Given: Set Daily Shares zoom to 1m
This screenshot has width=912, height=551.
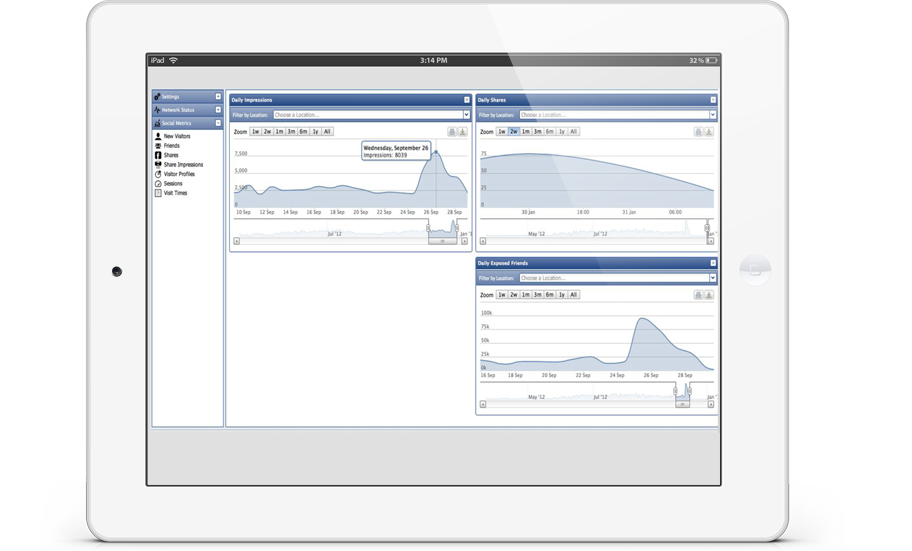Looking at the screenshot, I should (x=526, y=132).
